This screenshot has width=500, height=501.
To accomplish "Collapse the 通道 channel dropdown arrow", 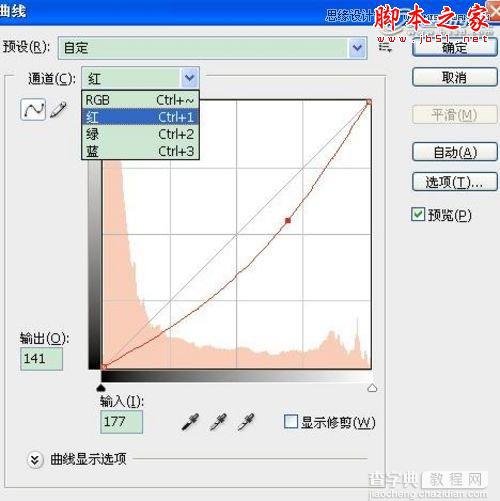I will 190,78.
